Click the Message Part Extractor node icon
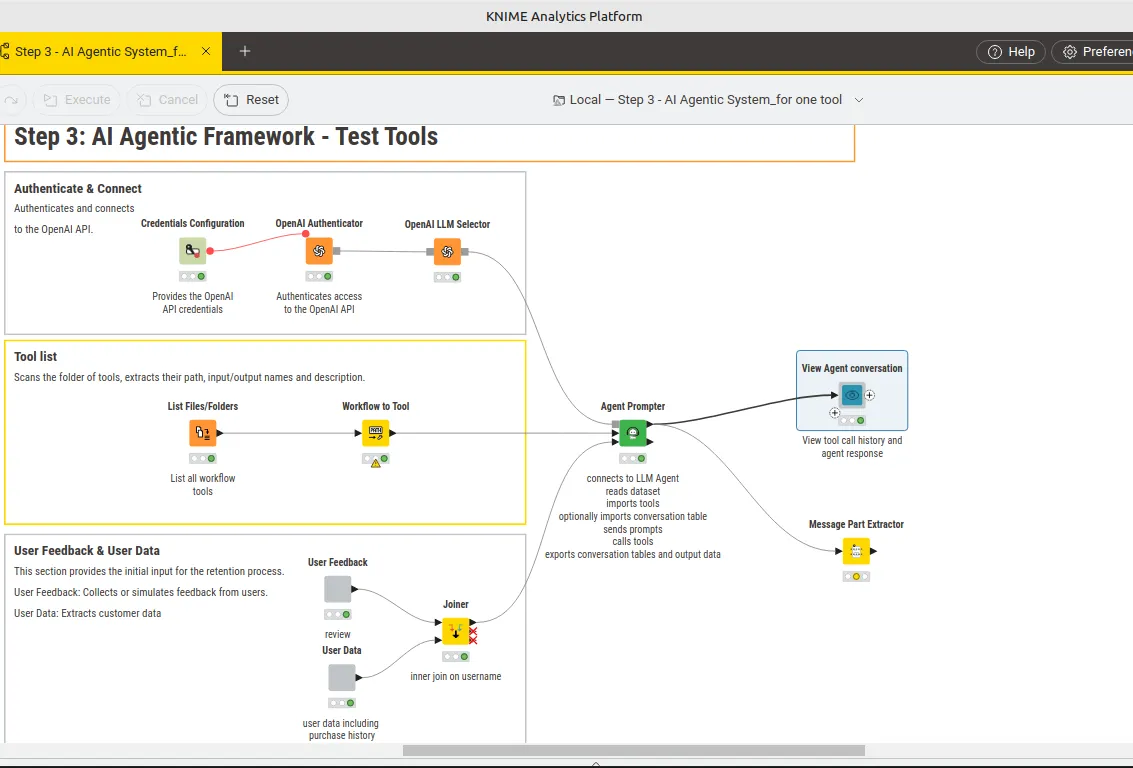The image size is (1133, 768). pos(855,551)
